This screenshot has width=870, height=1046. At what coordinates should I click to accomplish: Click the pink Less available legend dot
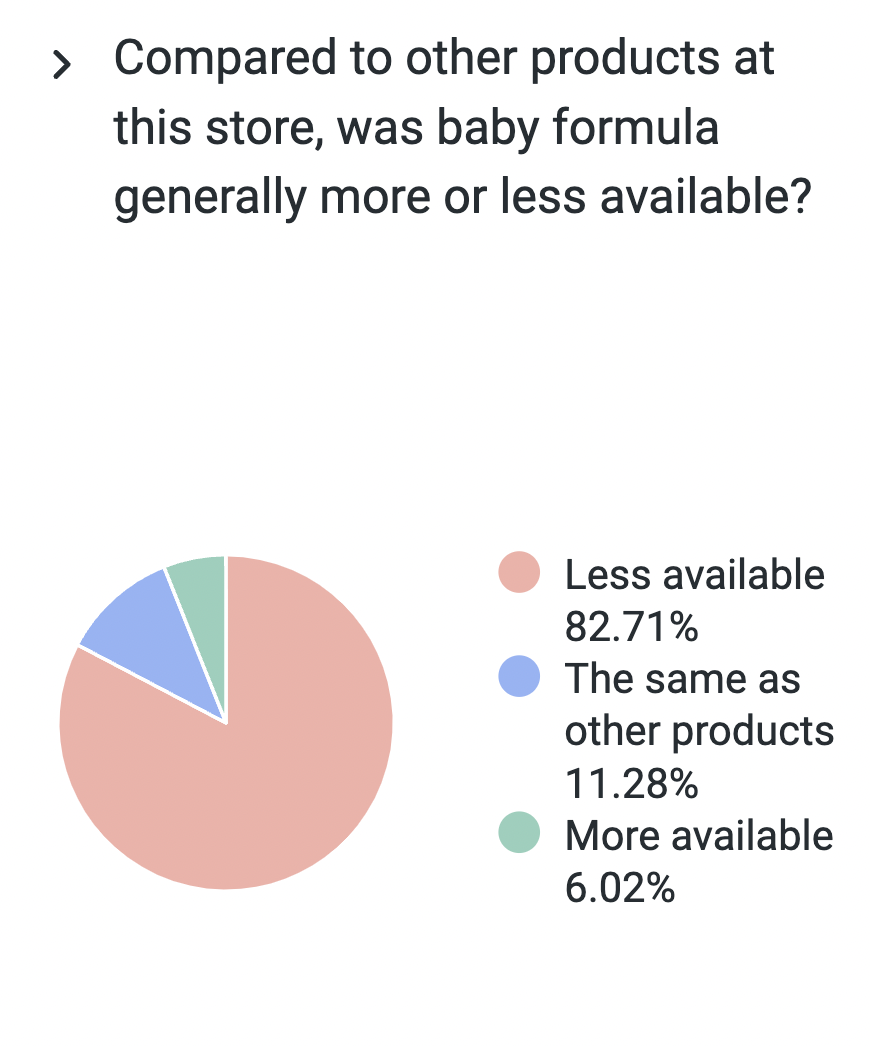pos(519,572)
